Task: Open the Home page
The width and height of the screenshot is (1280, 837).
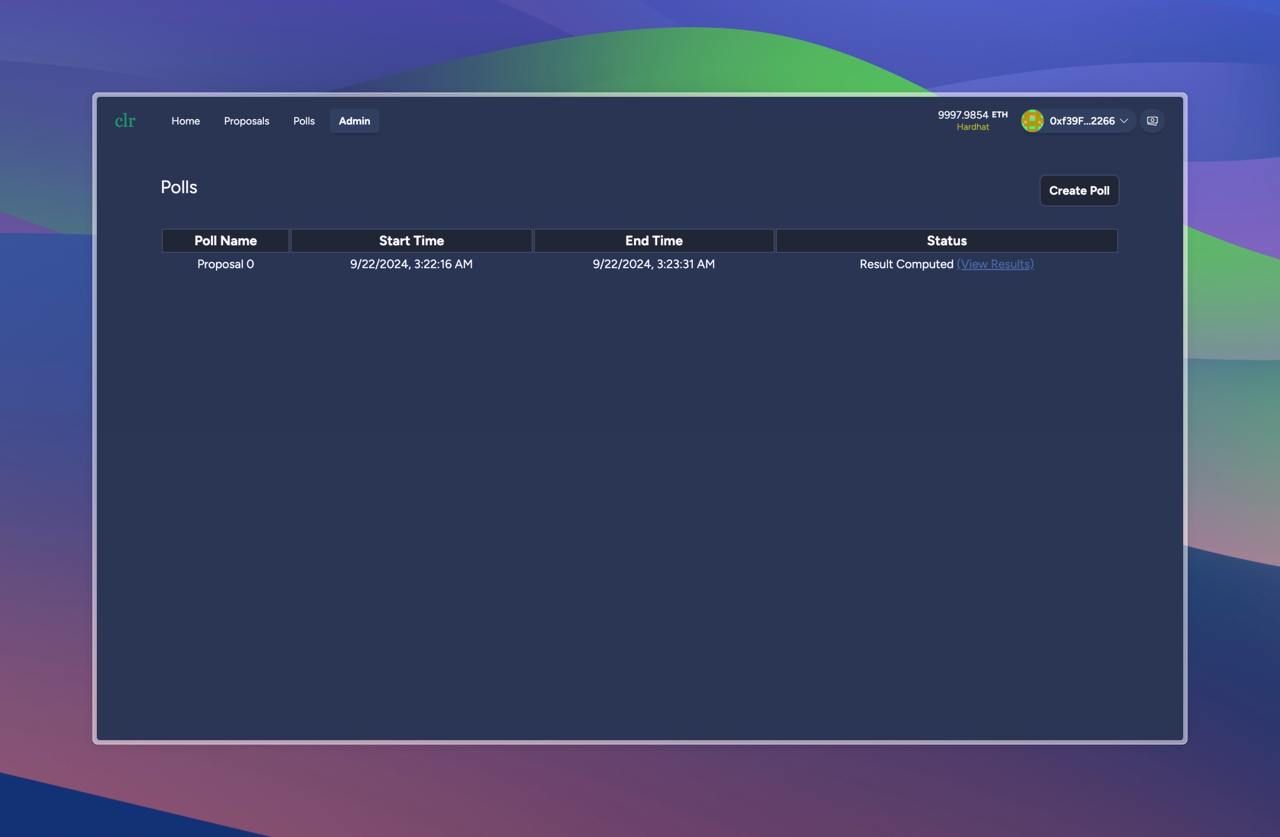Action: [185, 121]
